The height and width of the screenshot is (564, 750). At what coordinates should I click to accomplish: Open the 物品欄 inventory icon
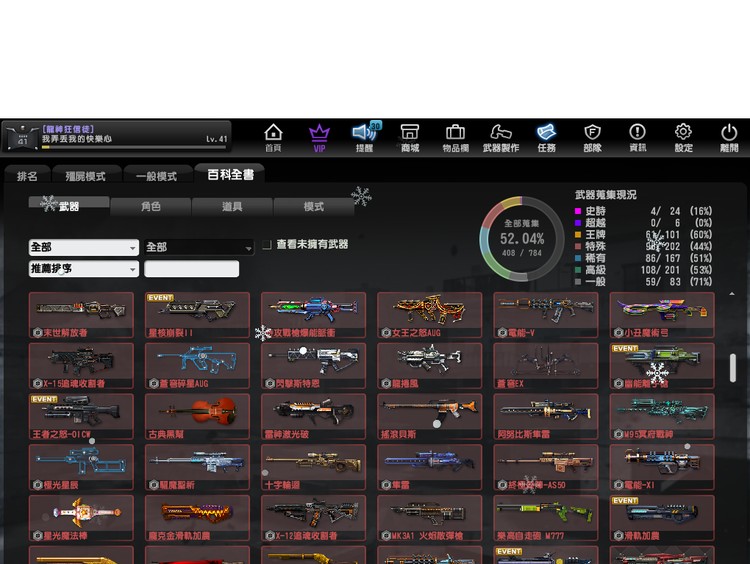click(x=455, y=137)
